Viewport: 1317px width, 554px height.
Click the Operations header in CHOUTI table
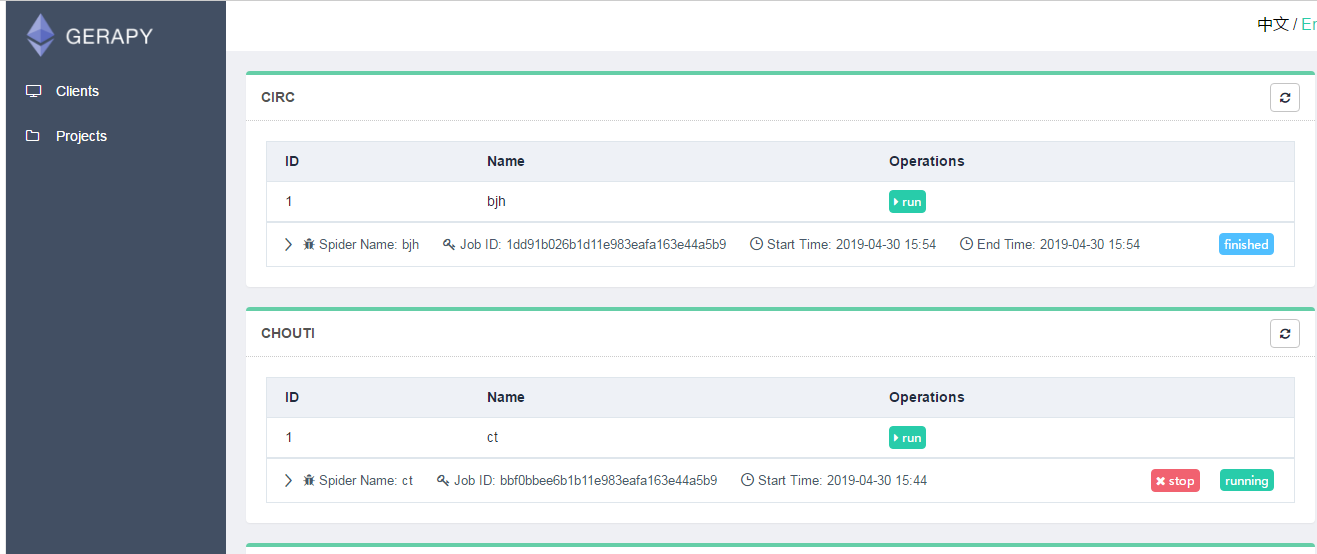[x=927, y=397]
